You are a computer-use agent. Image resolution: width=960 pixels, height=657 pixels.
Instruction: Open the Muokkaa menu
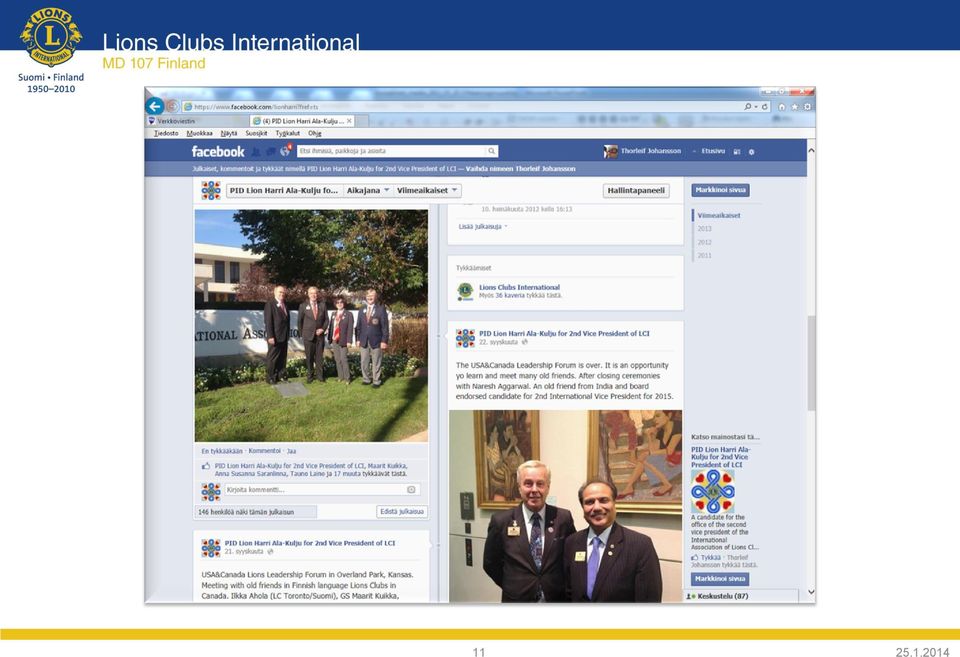200,133
